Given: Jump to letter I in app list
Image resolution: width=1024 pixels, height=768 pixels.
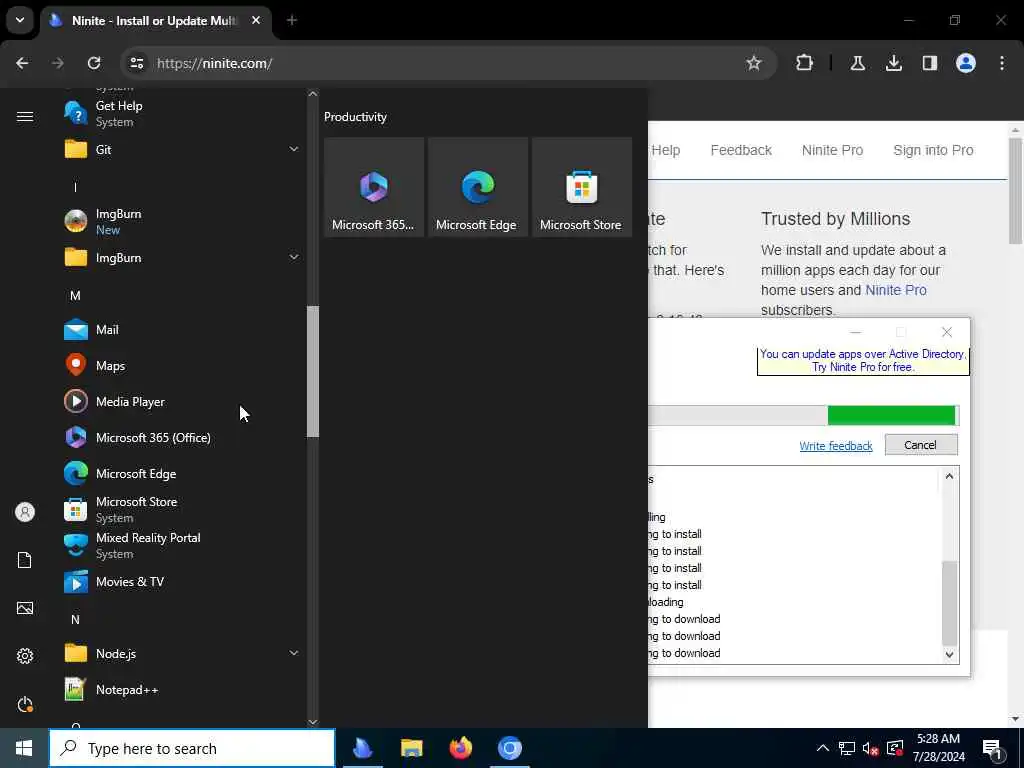Looking at the screenshot, I should pos(75,187).
